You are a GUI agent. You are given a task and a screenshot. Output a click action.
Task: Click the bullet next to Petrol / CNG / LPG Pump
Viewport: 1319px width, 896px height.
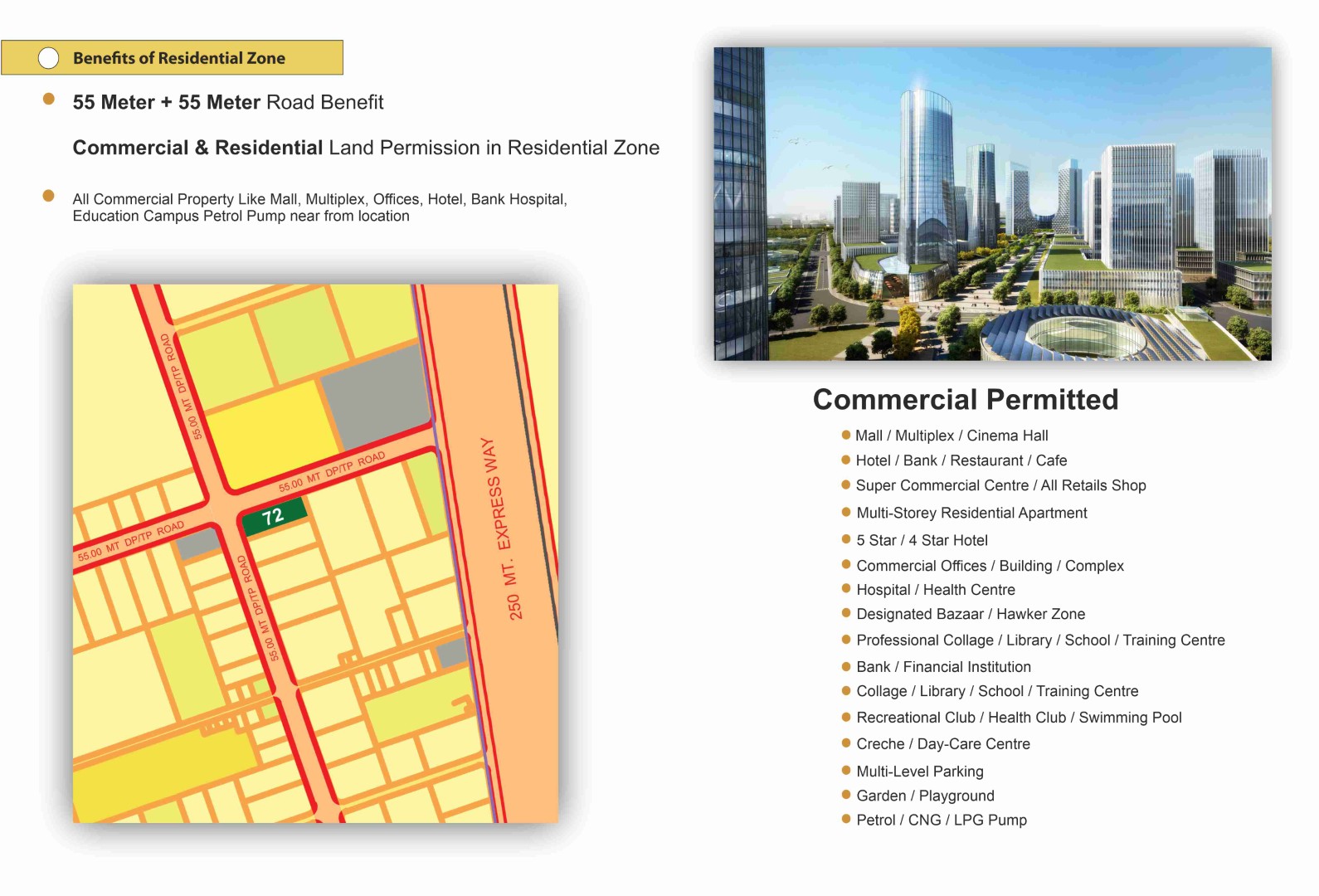[845, 819]
